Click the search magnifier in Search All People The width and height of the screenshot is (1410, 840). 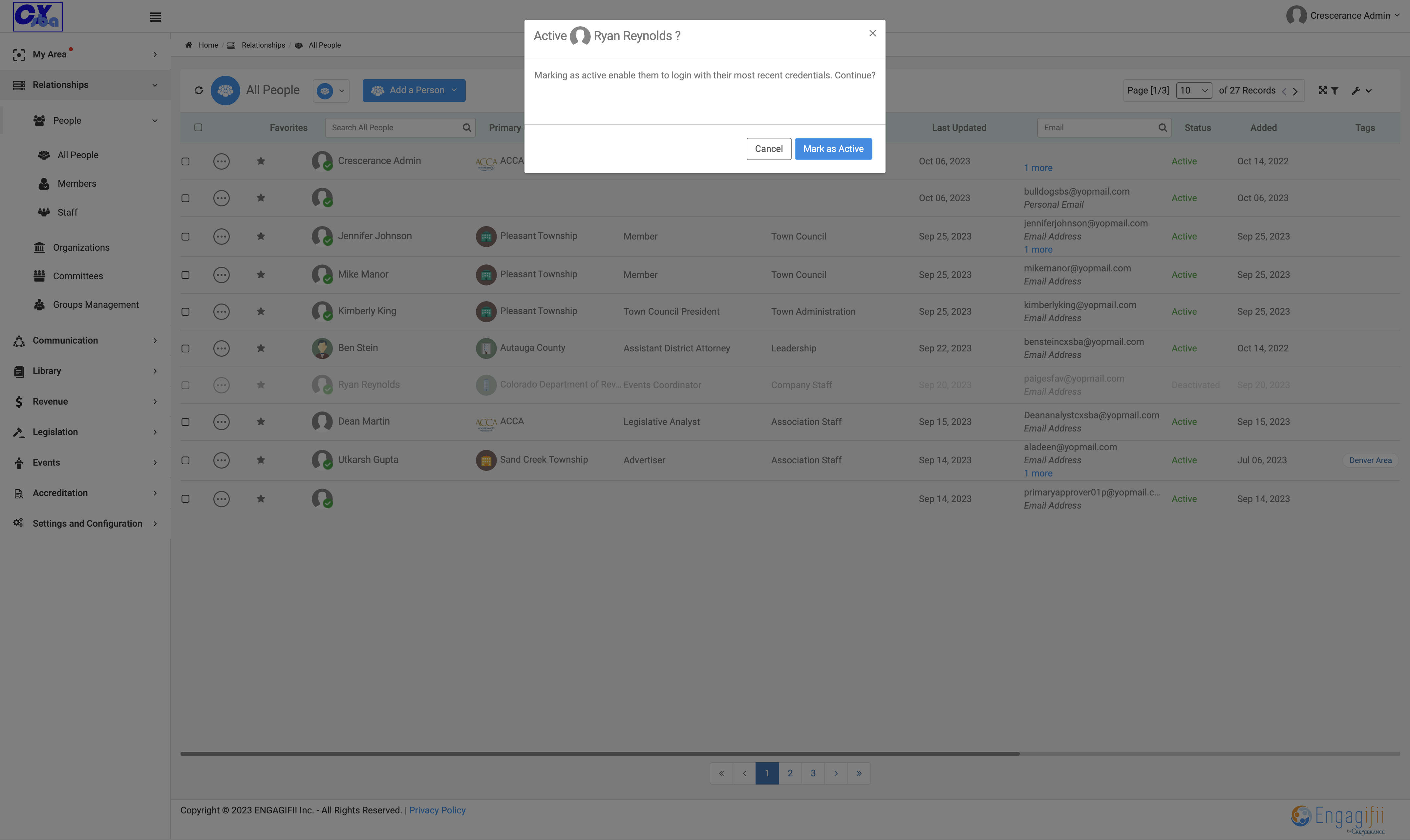467,128
